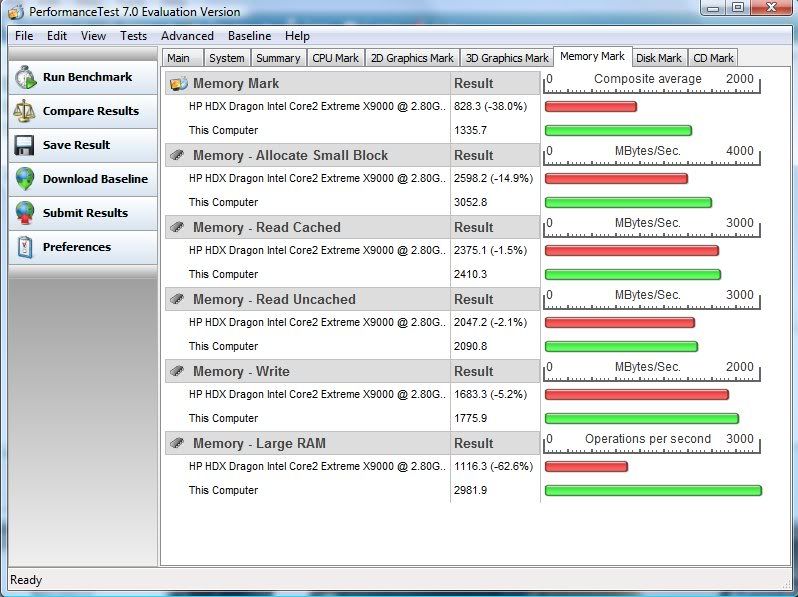Click the Memory - Write header title

[x=241, y=371]
